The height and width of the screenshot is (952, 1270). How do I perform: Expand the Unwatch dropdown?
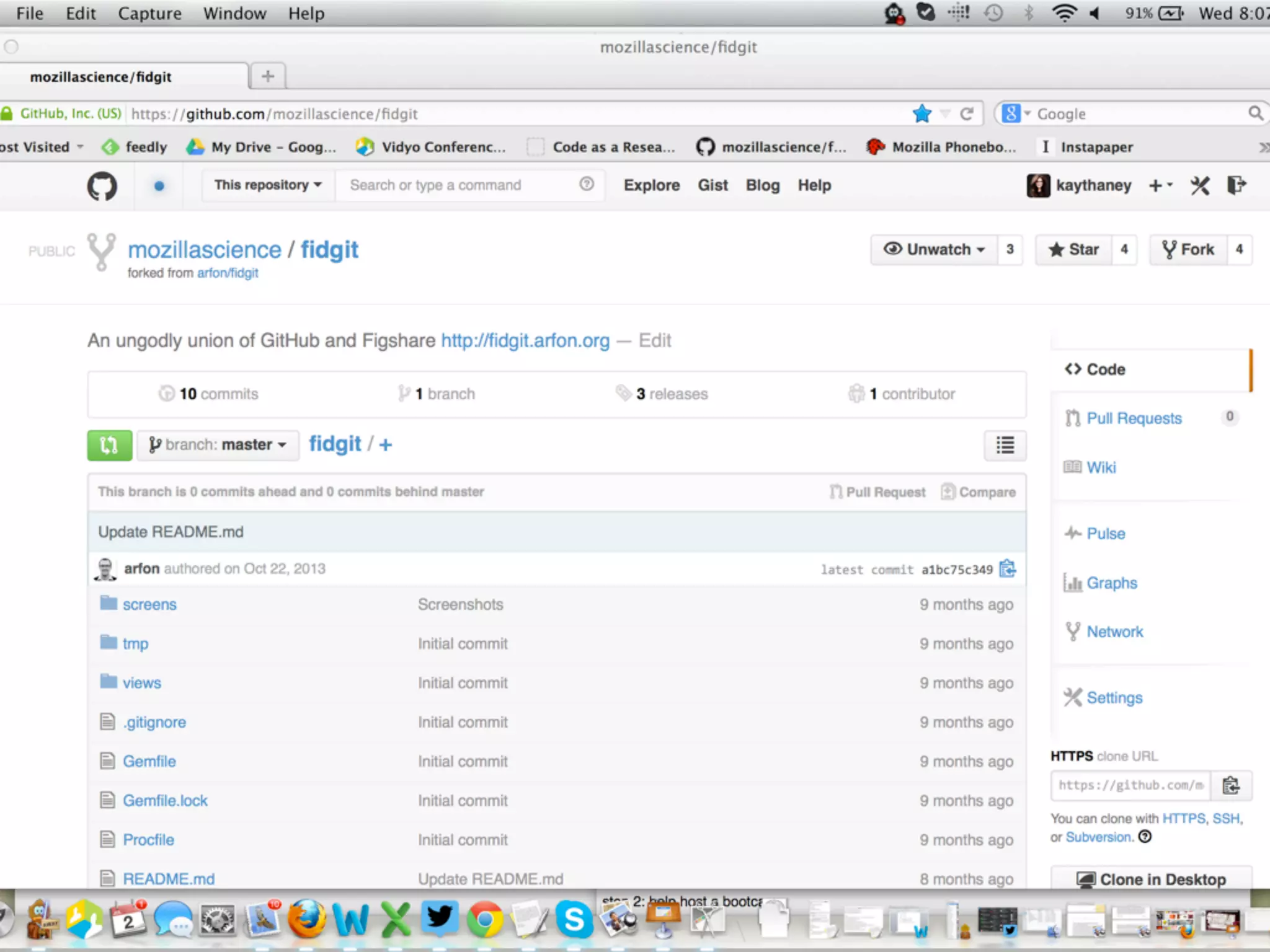pos(935,250)
